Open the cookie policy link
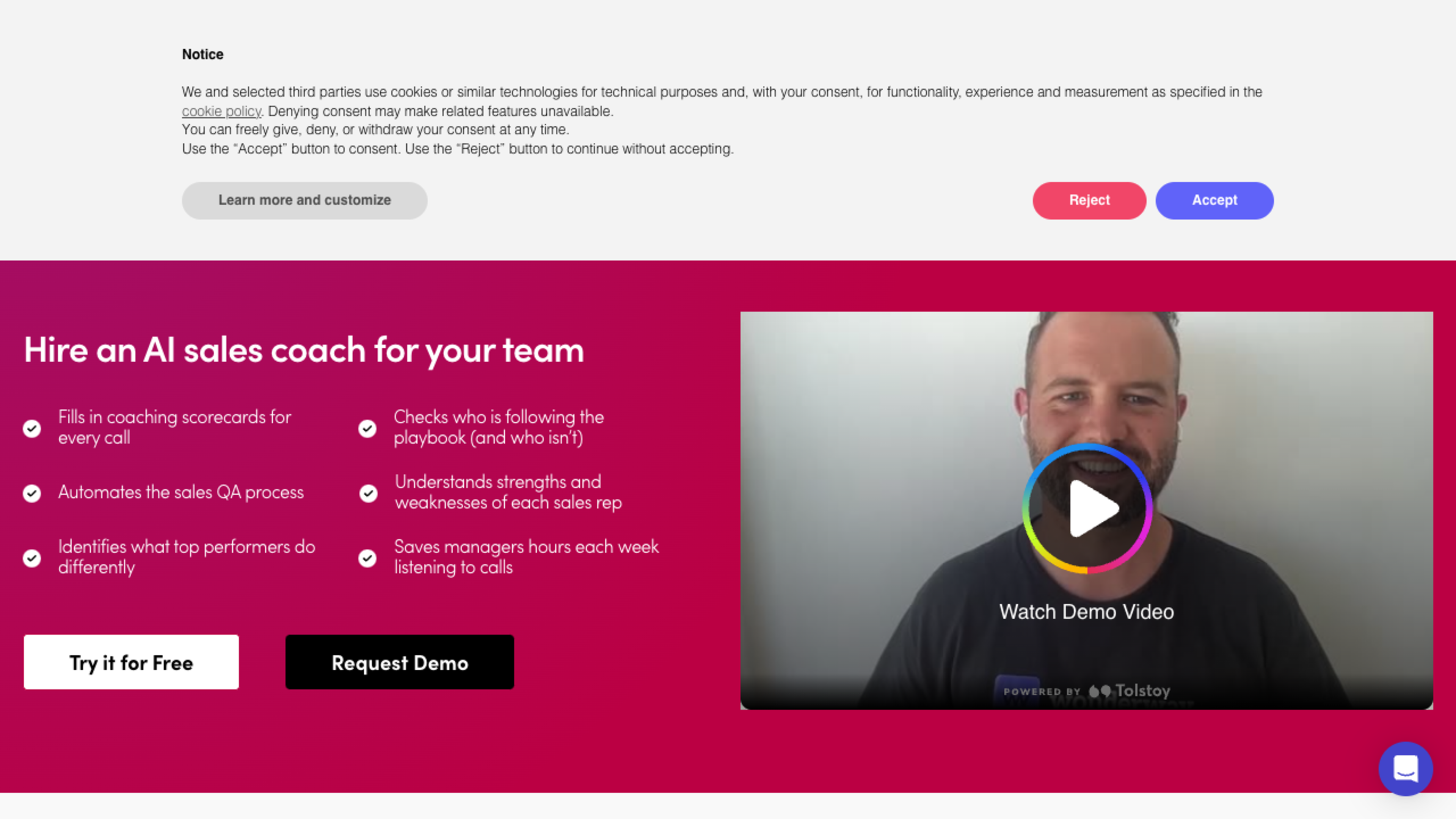The image size is (1456, 819). 221,111
